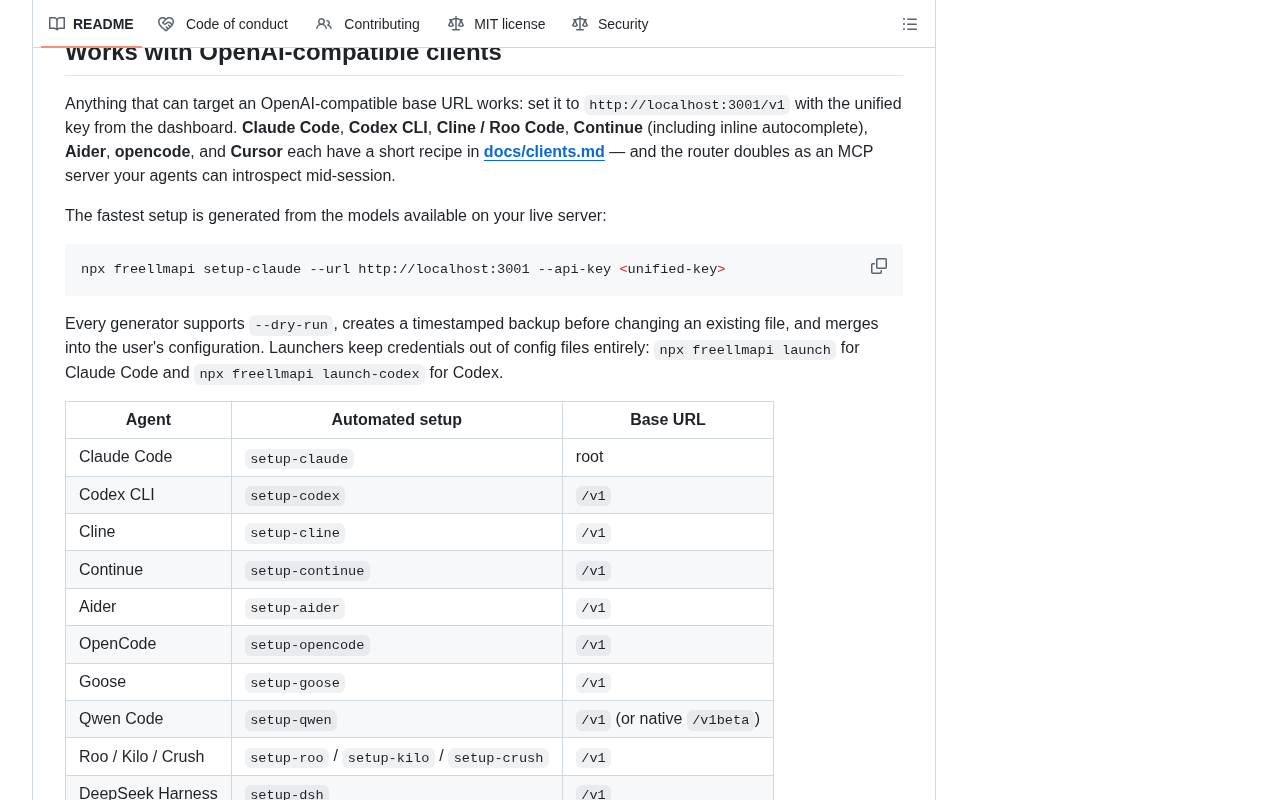1280x800 pixels.
Task: Click the Qwen Code table cell
Action: coord(148,719)
